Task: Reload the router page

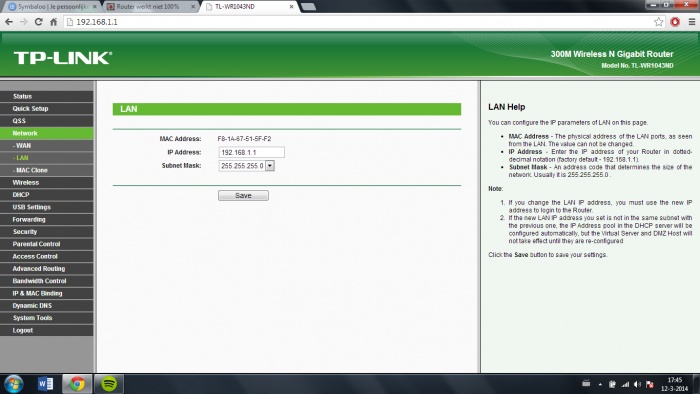Action: coord(38,22)
